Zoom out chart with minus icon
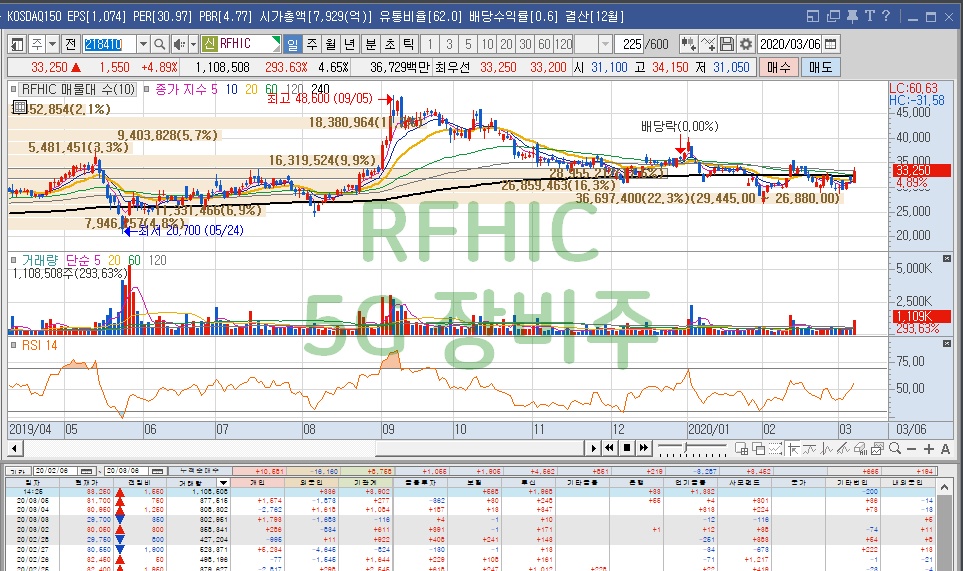The height and width of the screenshot is (571, 963). pyautogui.click(x=911, y=449)
